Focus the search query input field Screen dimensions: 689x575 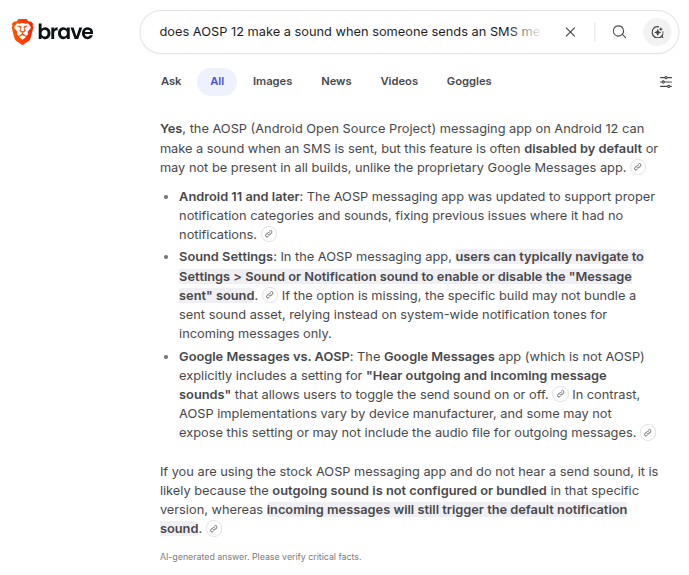350,32
